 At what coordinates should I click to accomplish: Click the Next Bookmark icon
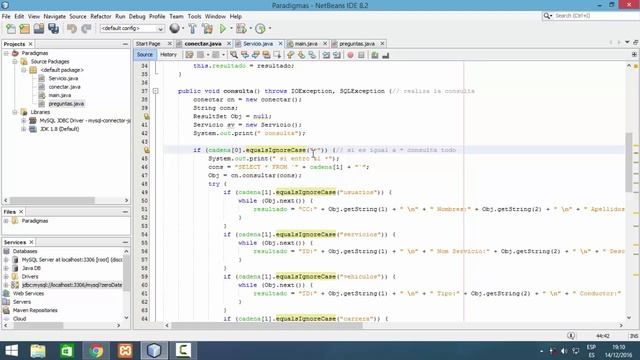pyautogui.click(x=301, y=55)
